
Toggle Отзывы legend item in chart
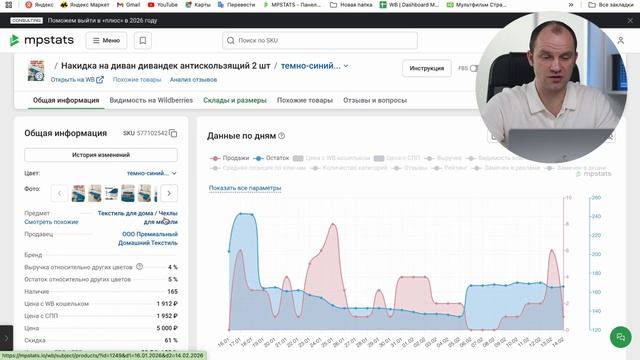point(409,168)
